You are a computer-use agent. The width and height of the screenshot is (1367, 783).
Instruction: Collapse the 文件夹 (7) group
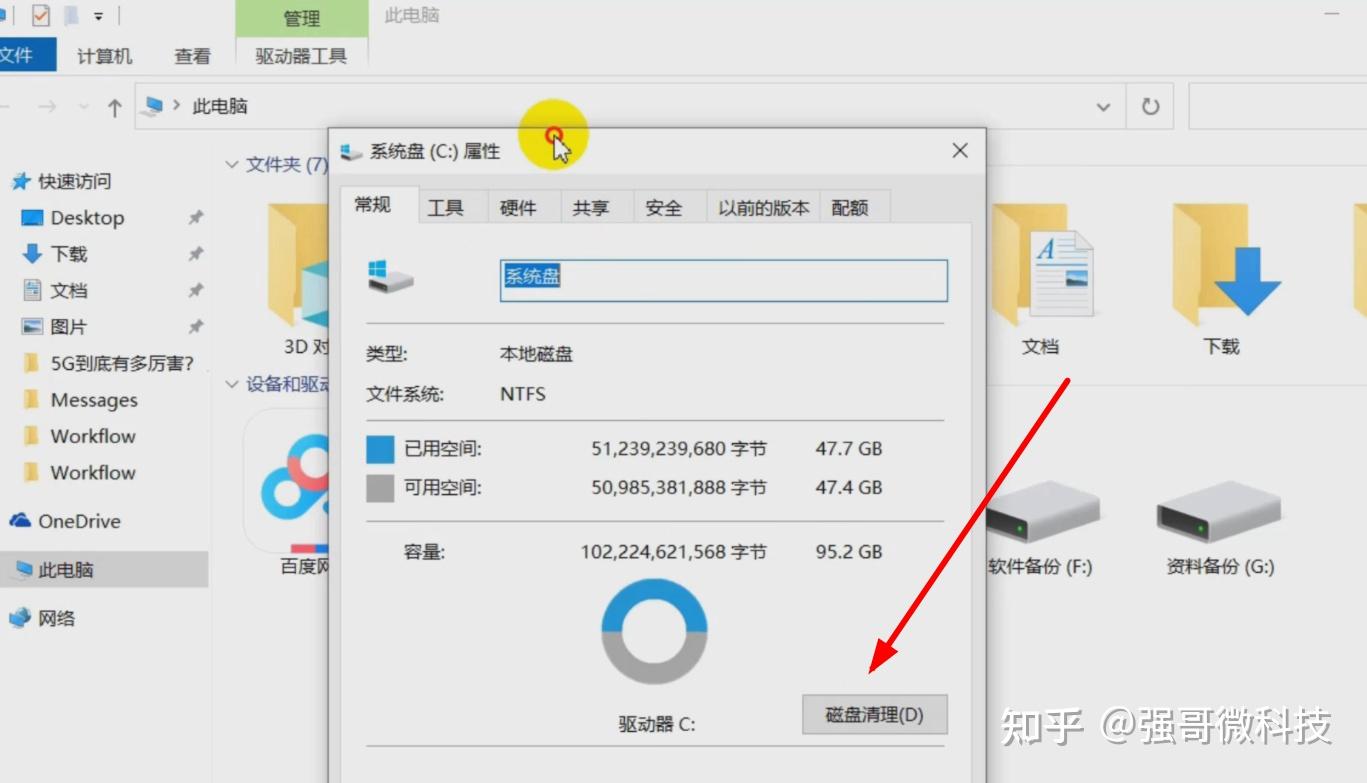click(x=232, y=164)
